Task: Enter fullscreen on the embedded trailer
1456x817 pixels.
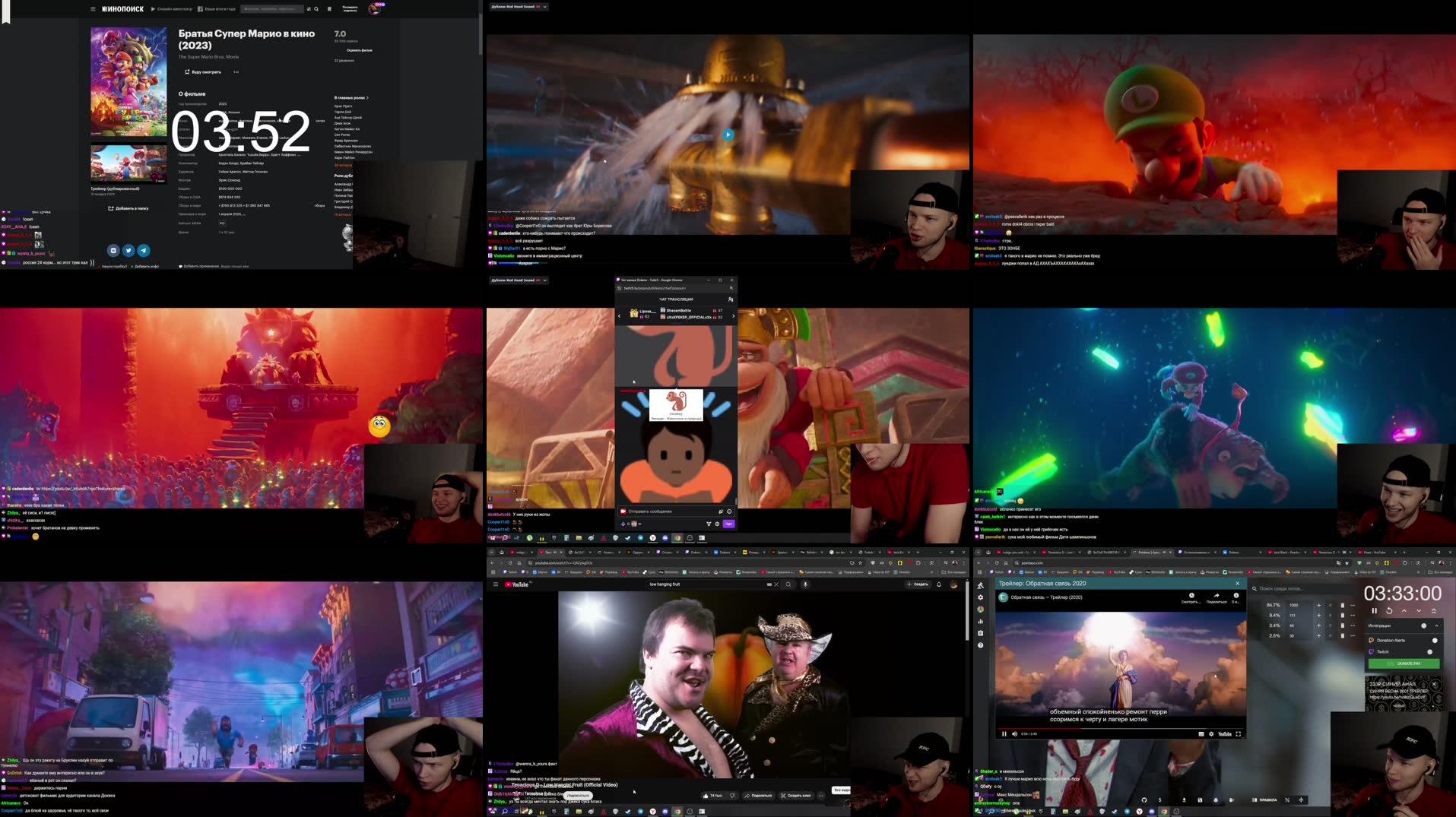Action: [1238, 734]
